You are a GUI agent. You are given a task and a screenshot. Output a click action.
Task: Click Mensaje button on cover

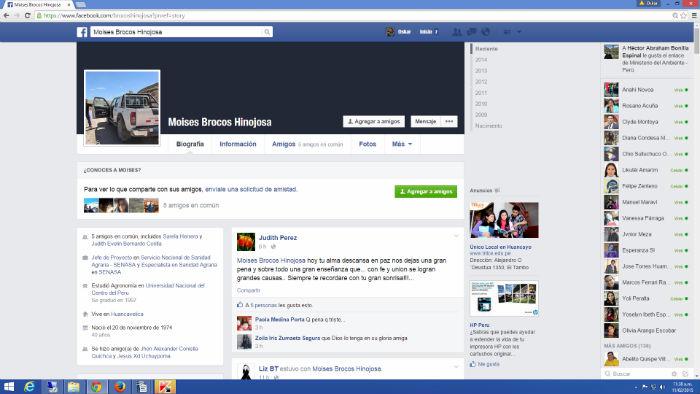pyautogui.click(x=425, y=121)
